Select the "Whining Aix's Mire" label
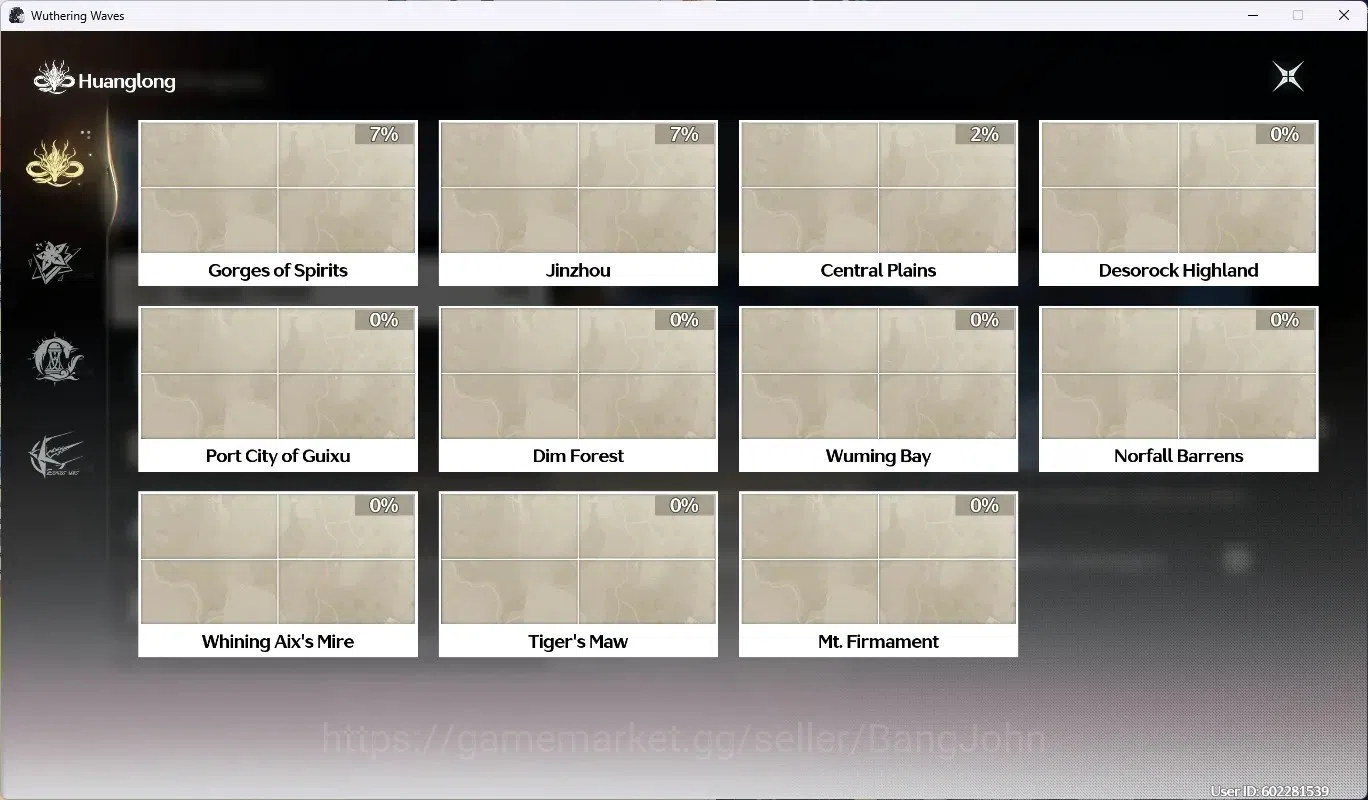The height and width of the screenshot is (800, 1368). pos(278,641)
